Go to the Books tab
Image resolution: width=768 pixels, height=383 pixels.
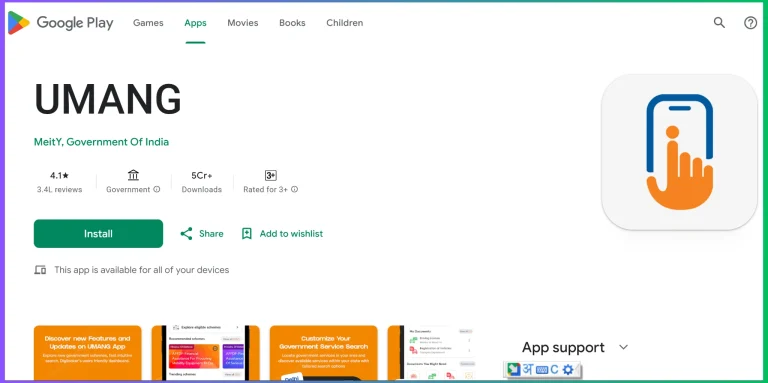[292, 23]
